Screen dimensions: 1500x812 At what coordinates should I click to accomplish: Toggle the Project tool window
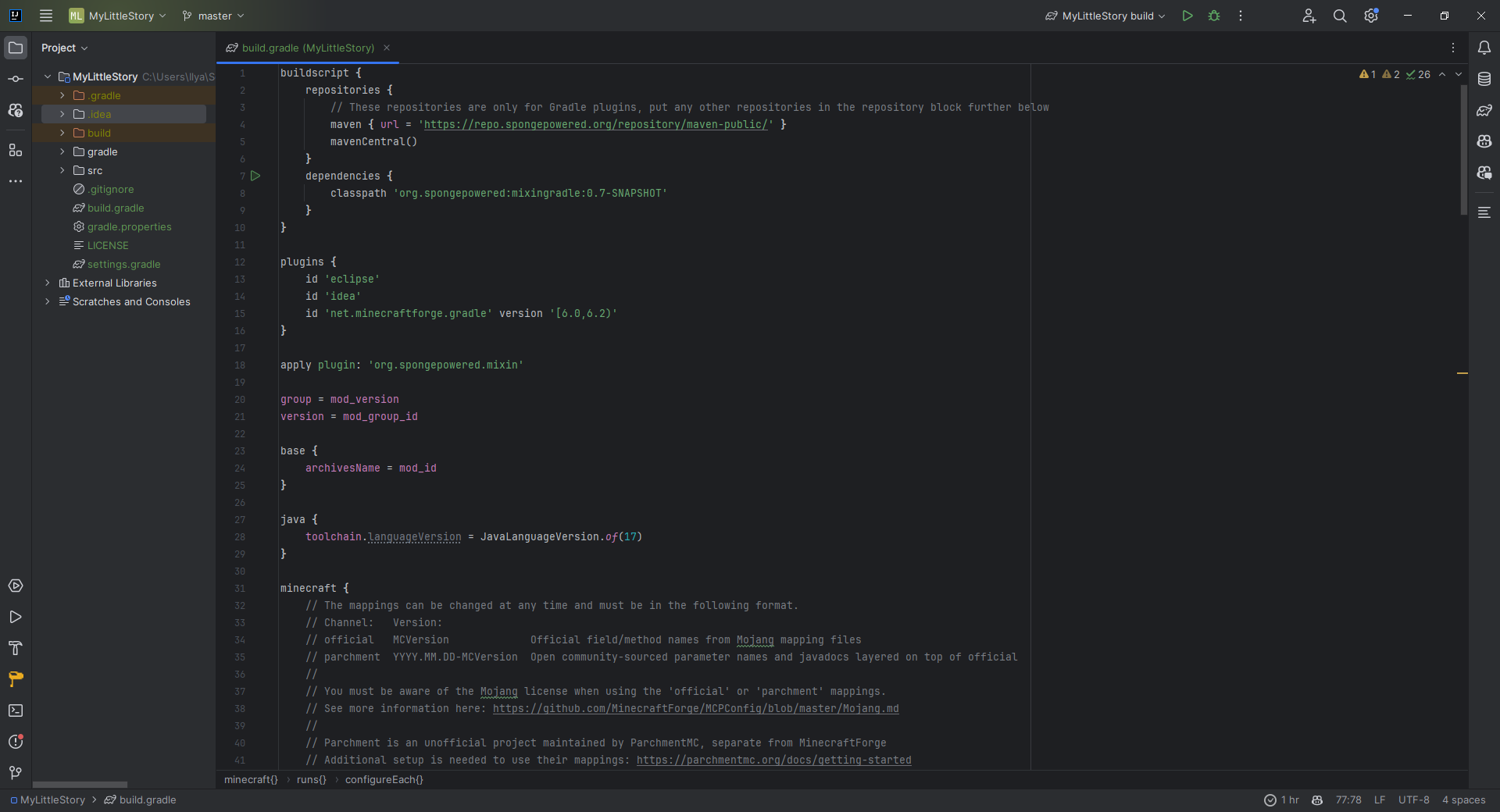(x=16, y=48)
